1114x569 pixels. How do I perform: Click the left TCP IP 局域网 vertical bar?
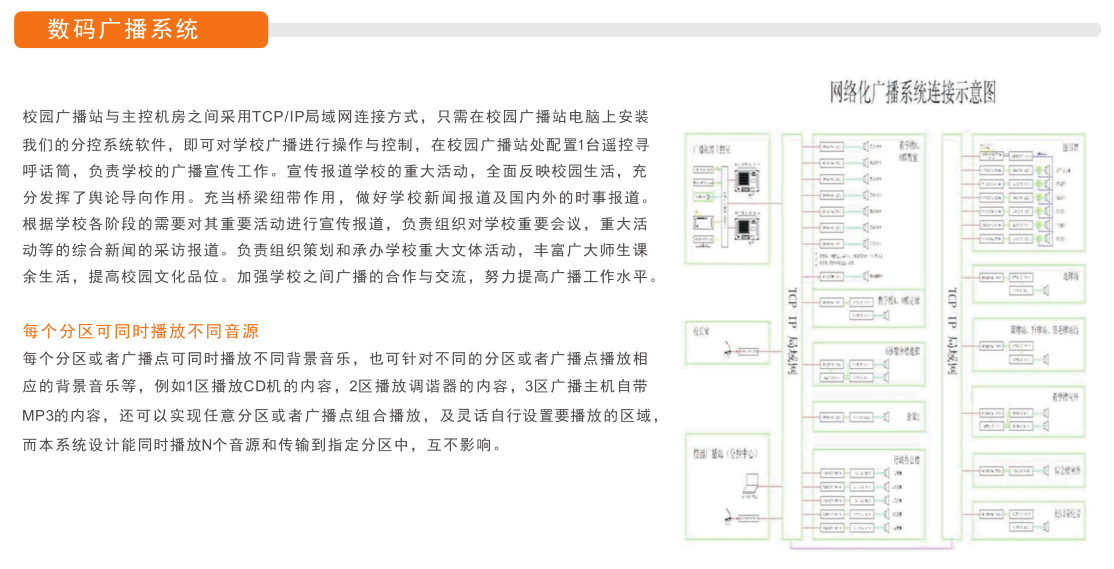[792, 340]
